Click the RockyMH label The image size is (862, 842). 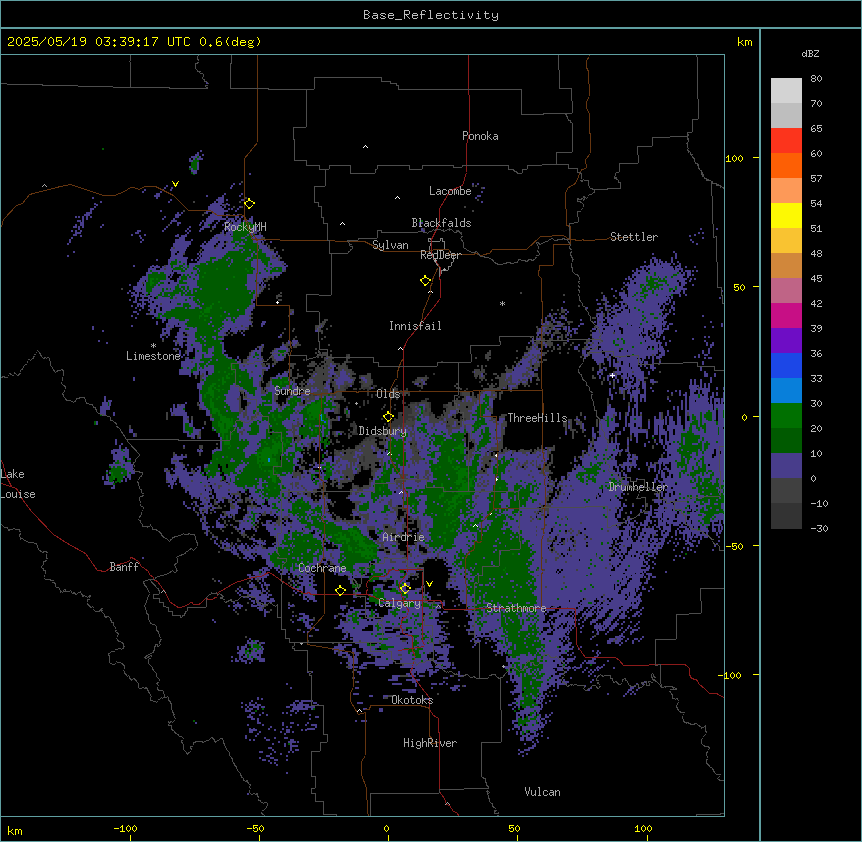pos(245,227)
